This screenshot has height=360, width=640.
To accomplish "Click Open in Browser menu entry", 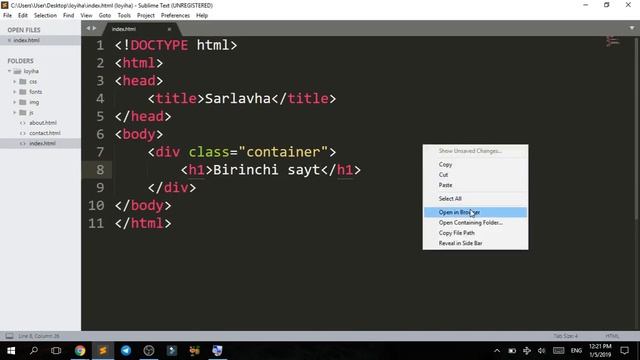I will [x=475, y=212].
